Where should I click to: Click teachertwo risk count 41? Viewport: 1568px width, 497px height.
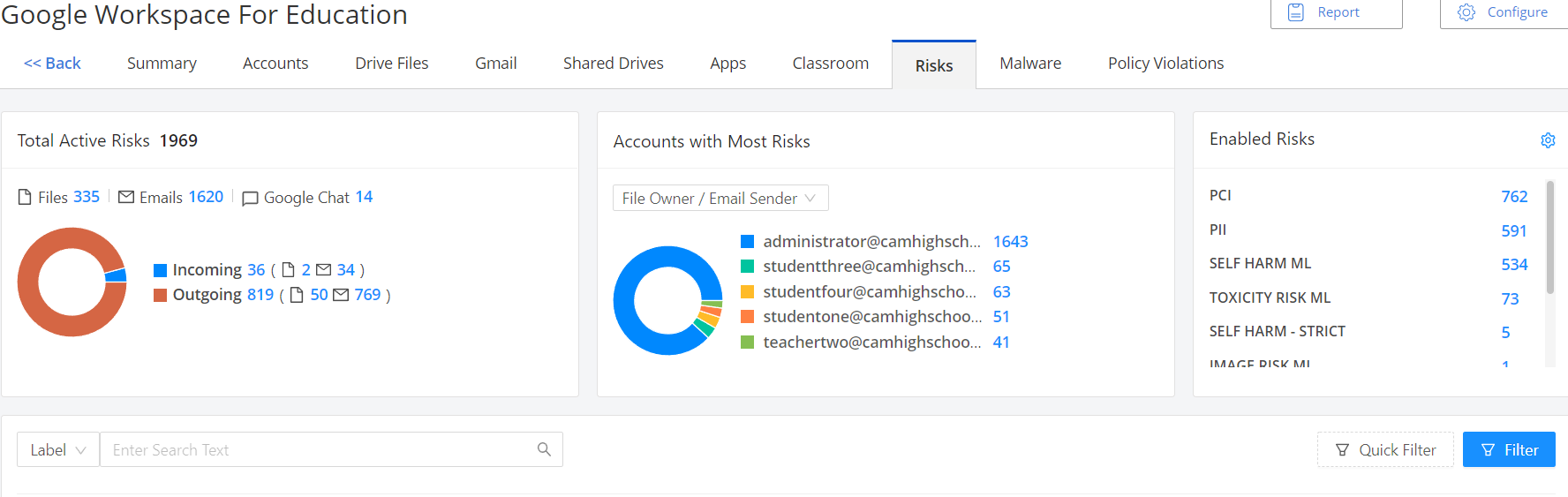pyautogui.click(x=1001, y=342)
